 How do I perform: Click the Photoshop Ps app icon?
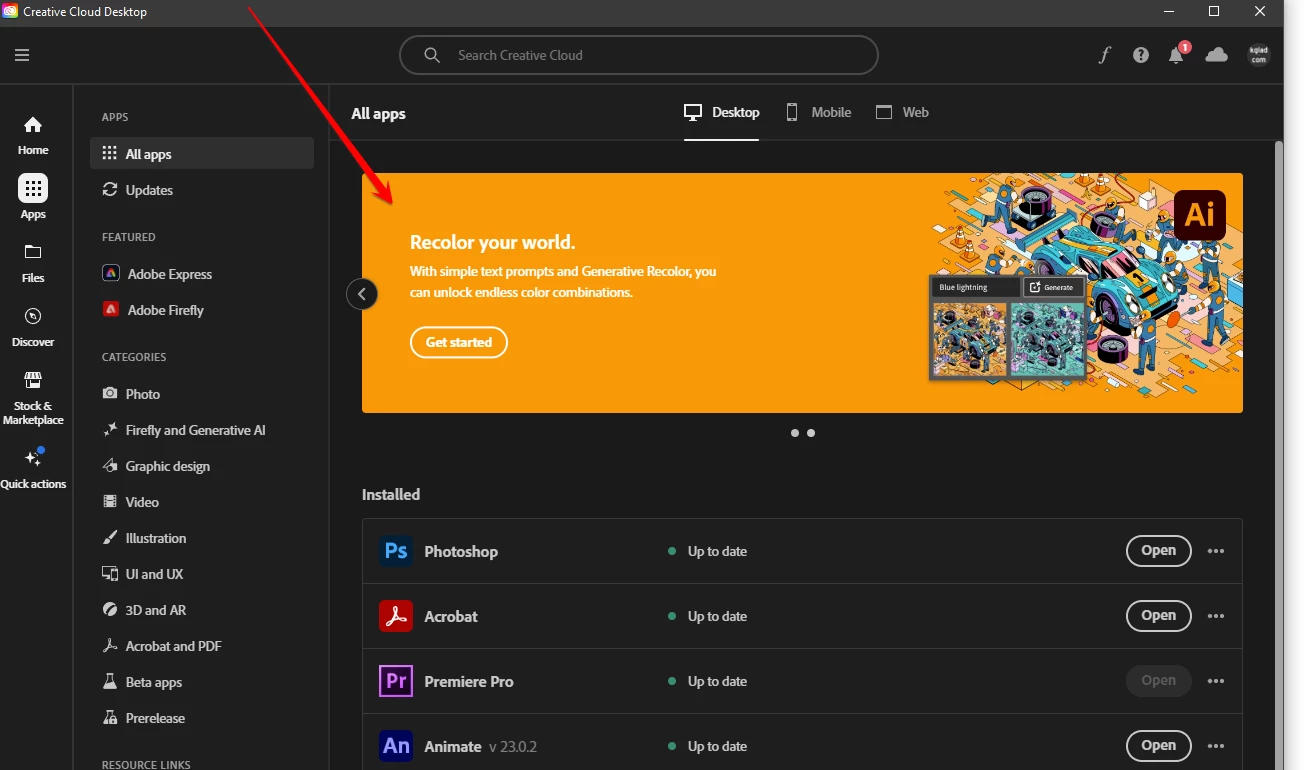tap(396, 551)
